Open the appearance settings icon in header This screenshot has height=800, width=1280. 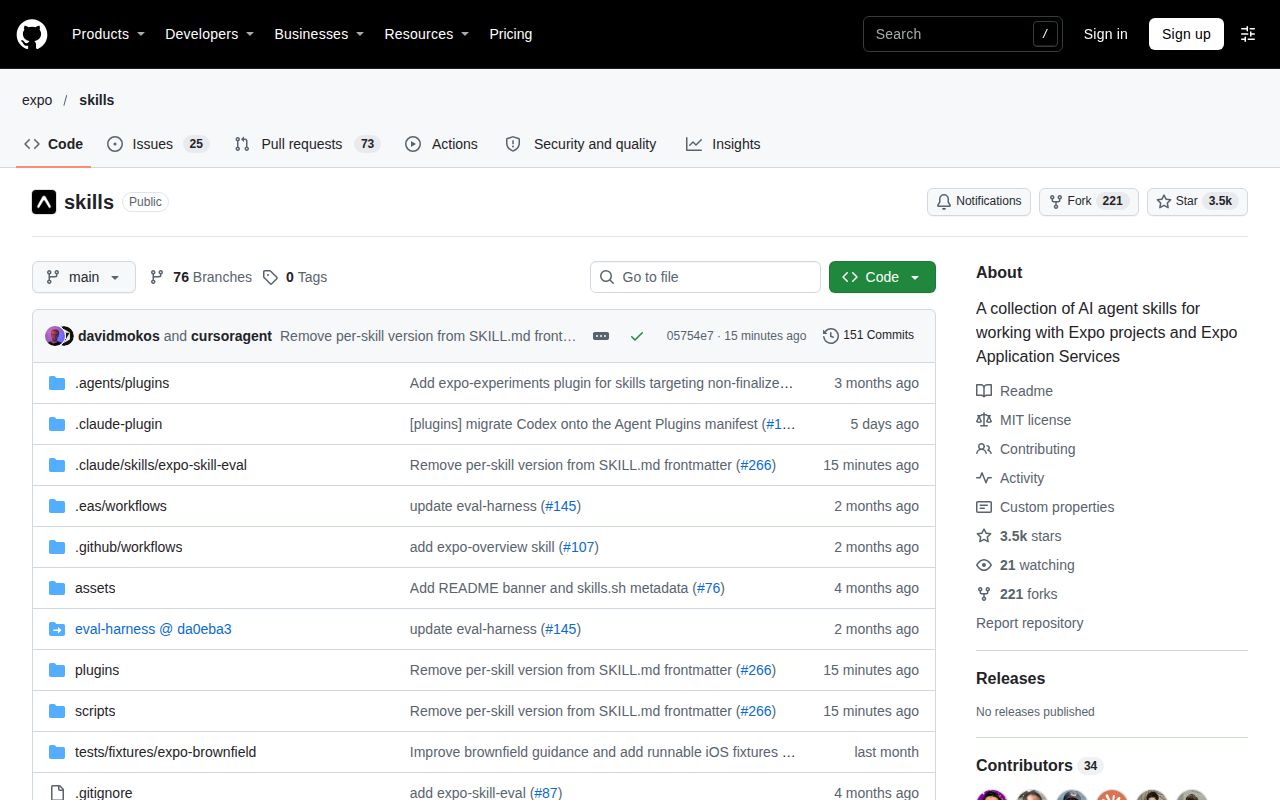pyautogui.click(x=1248, y=34)
